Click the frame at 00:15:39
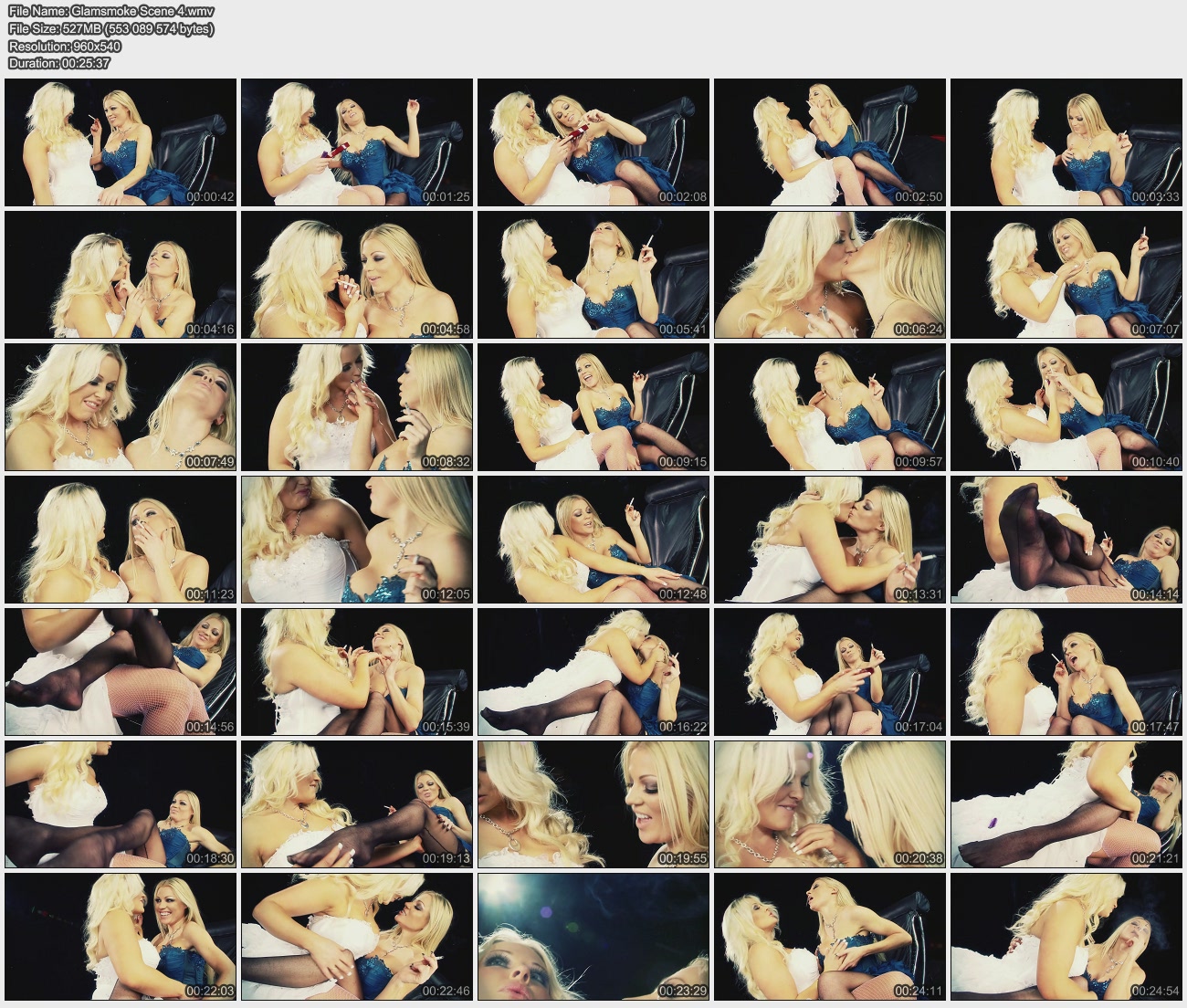 point(357,672)
